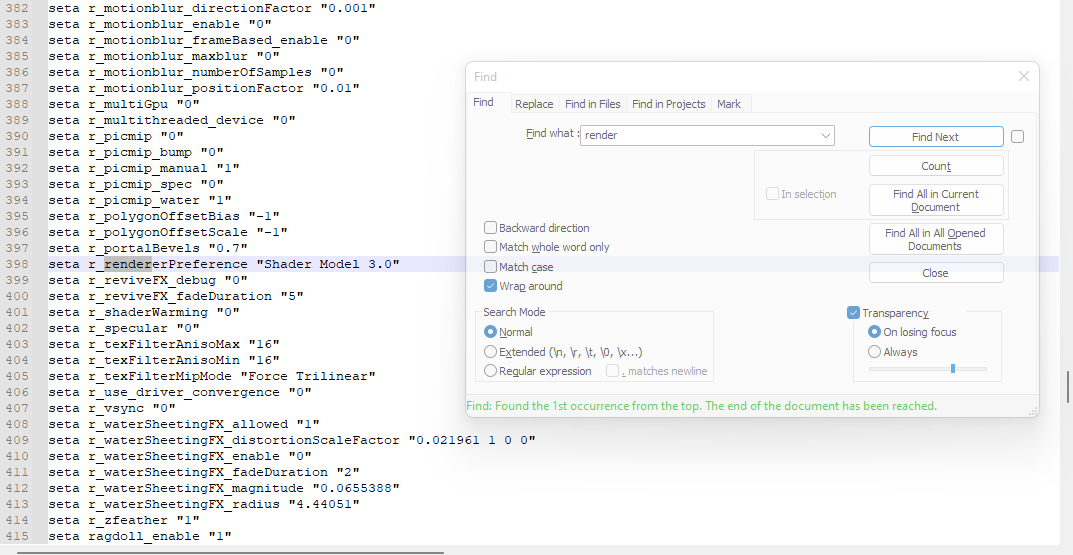Screen dimensions: 1073x555
Task: Click Find All in All Opened Documents
Action: point(935,239)
